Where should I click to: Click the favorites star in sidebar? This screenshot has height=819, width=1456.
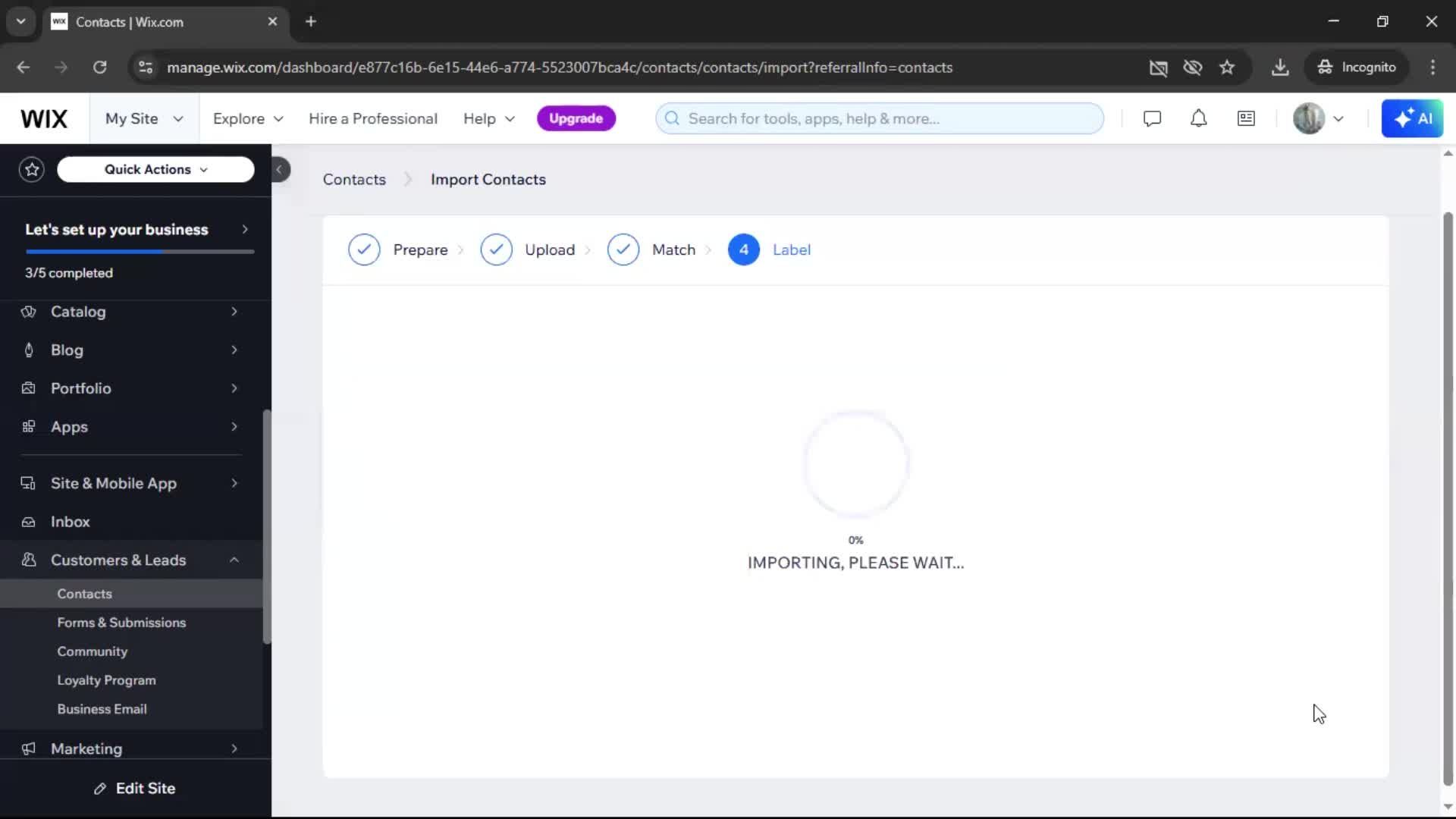pyautogui.click(x=32, y=170)
